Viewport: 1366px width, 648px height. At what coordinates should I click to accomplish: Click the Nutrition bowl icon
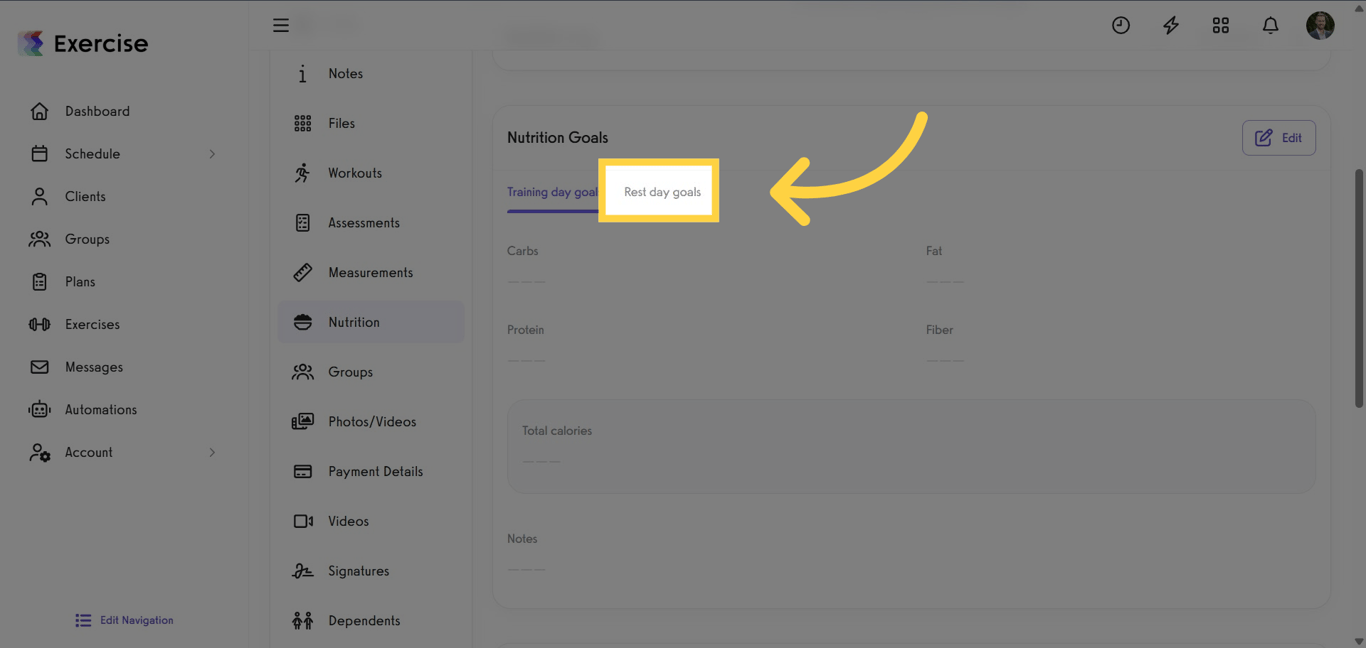pyautogui.click(x=302, y=322)
